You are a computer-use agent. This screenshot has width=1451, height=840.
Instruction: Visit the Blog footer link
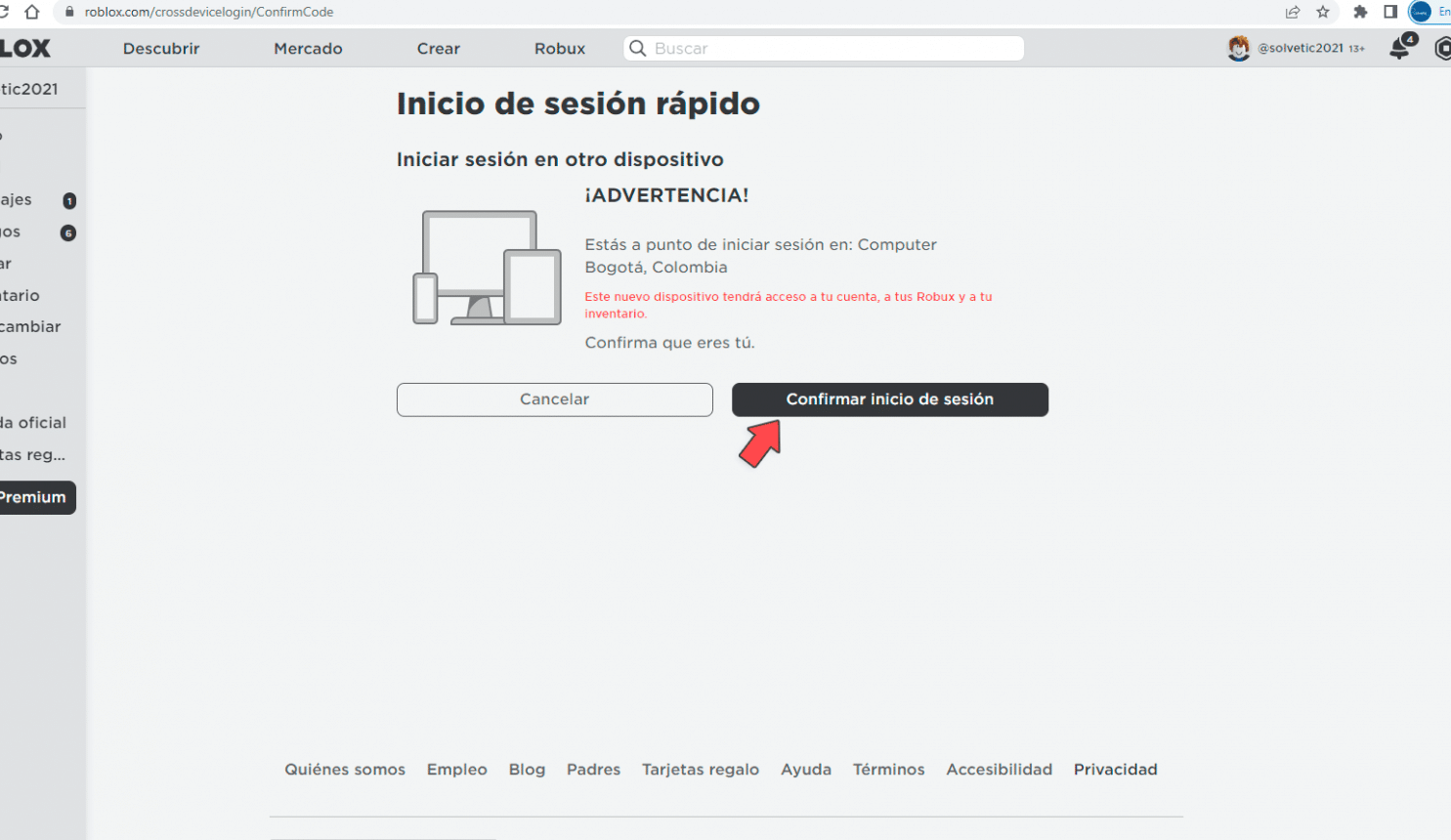[x=527, y=770]
